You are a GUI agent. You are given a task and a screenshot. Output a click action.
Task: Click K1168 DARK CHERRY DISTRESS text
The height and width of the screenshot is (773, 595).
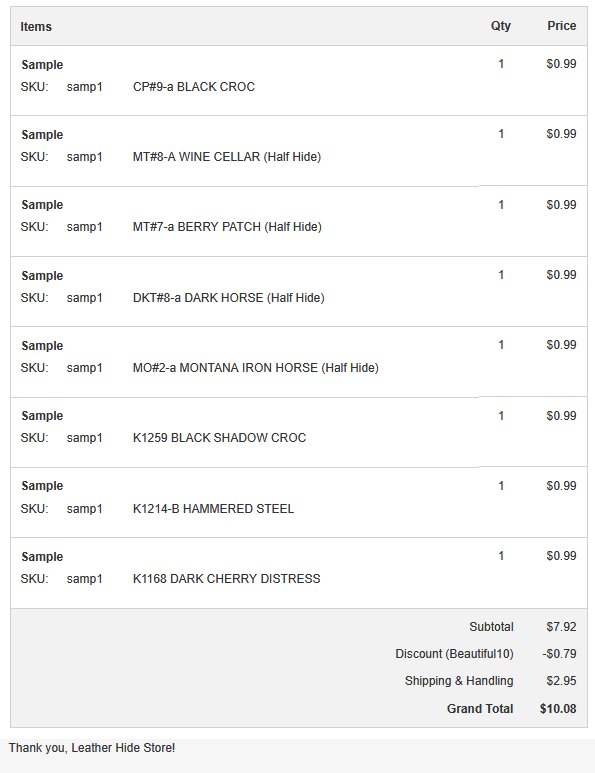(227, 579)
